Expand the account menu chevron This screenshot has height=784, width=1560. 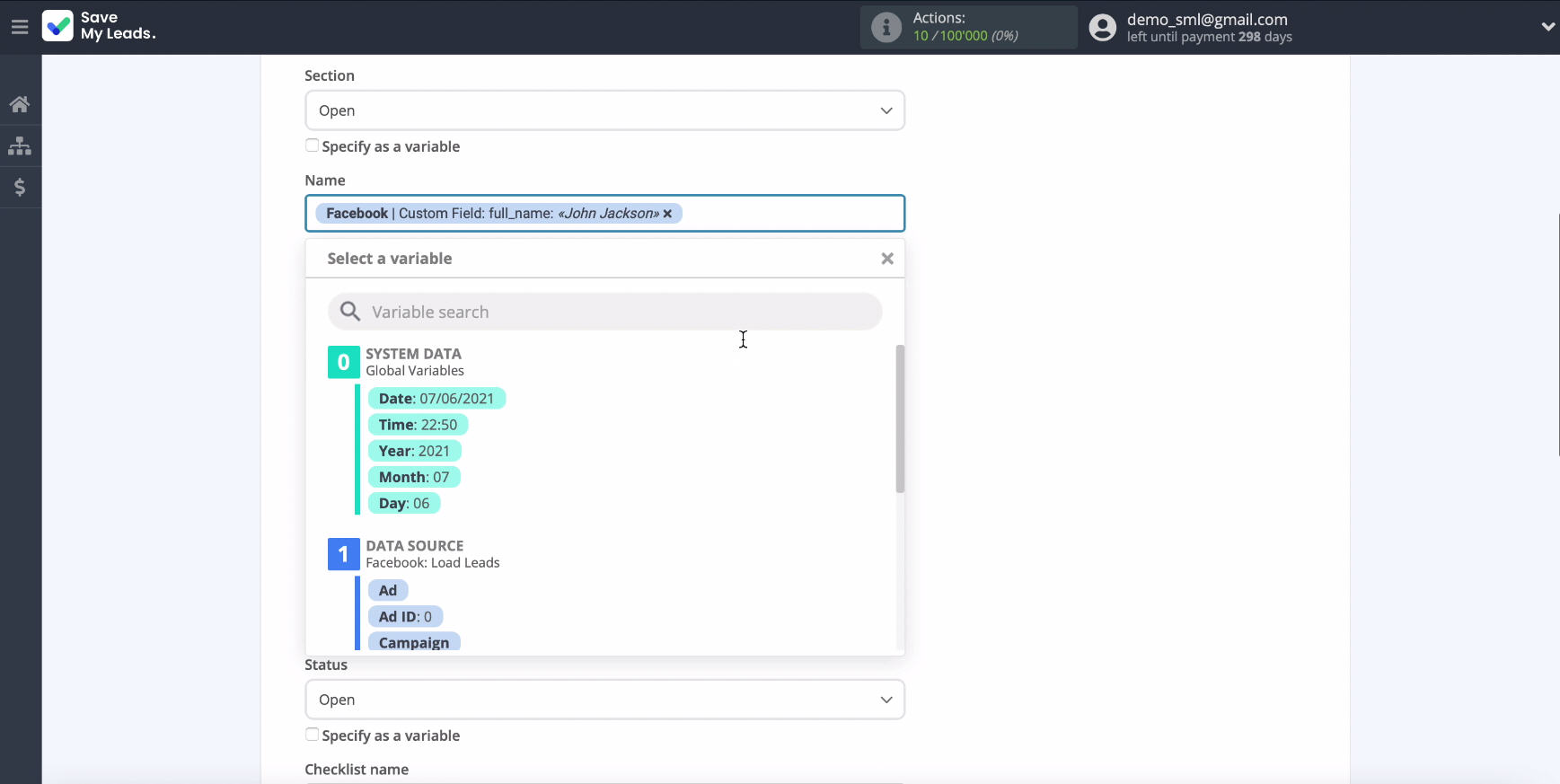pos(1547,27)
